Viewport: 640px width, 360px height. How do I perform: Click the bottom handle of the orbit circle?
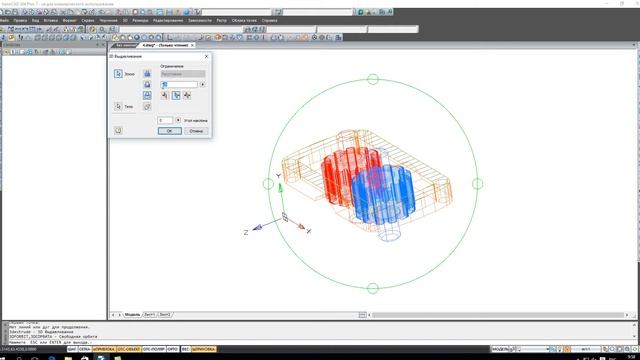coord(373,289)
